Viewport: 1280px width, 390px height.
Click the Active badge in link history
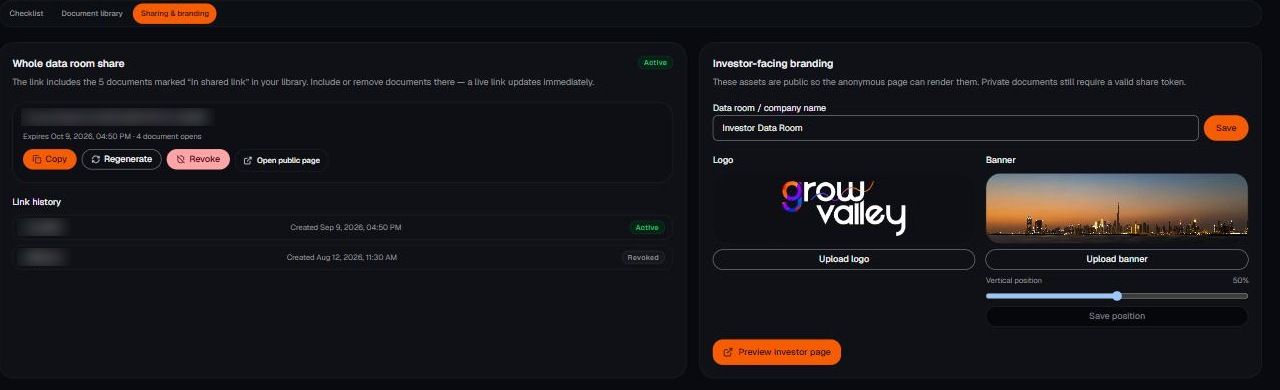tap(647, 227)
